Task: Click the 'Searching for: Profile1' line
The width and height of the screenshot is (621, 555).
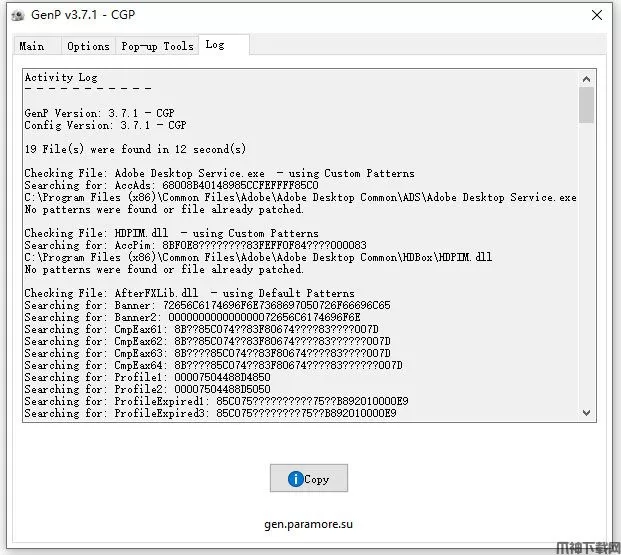Action: point(147,377)
